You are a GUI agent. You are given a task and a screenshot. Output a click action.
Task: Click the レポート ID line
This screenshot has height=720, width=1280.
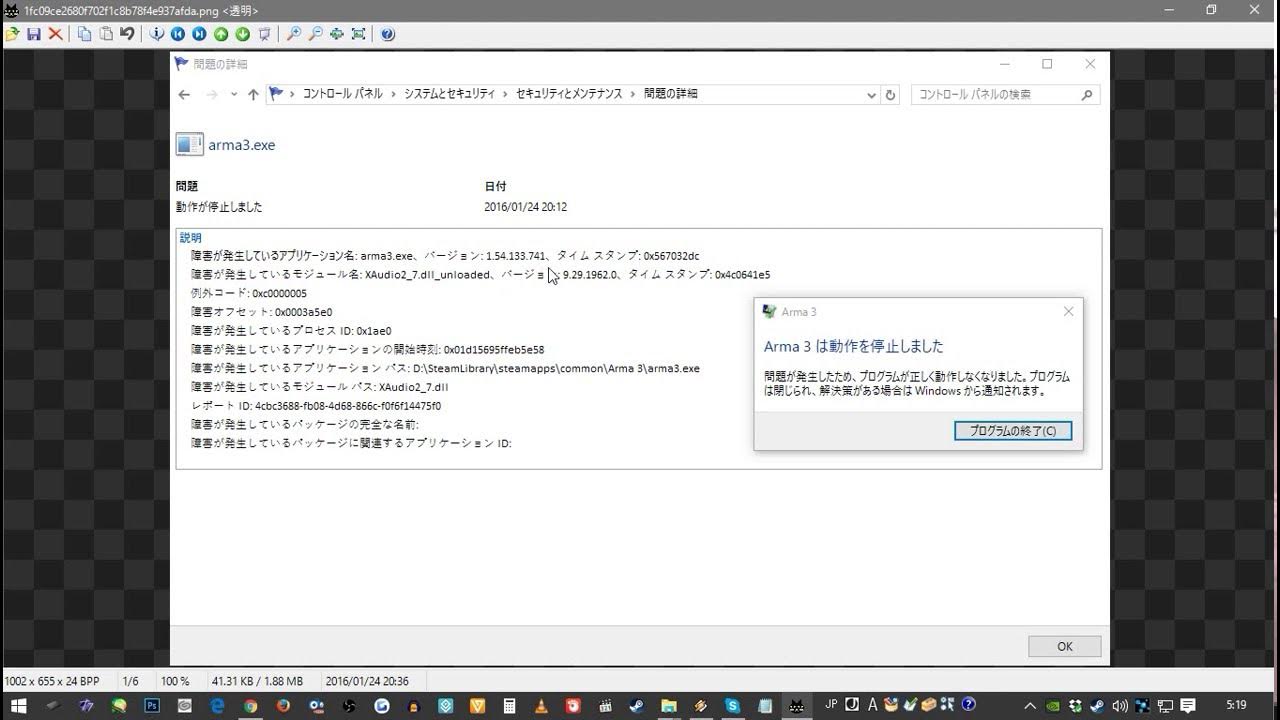316,406
